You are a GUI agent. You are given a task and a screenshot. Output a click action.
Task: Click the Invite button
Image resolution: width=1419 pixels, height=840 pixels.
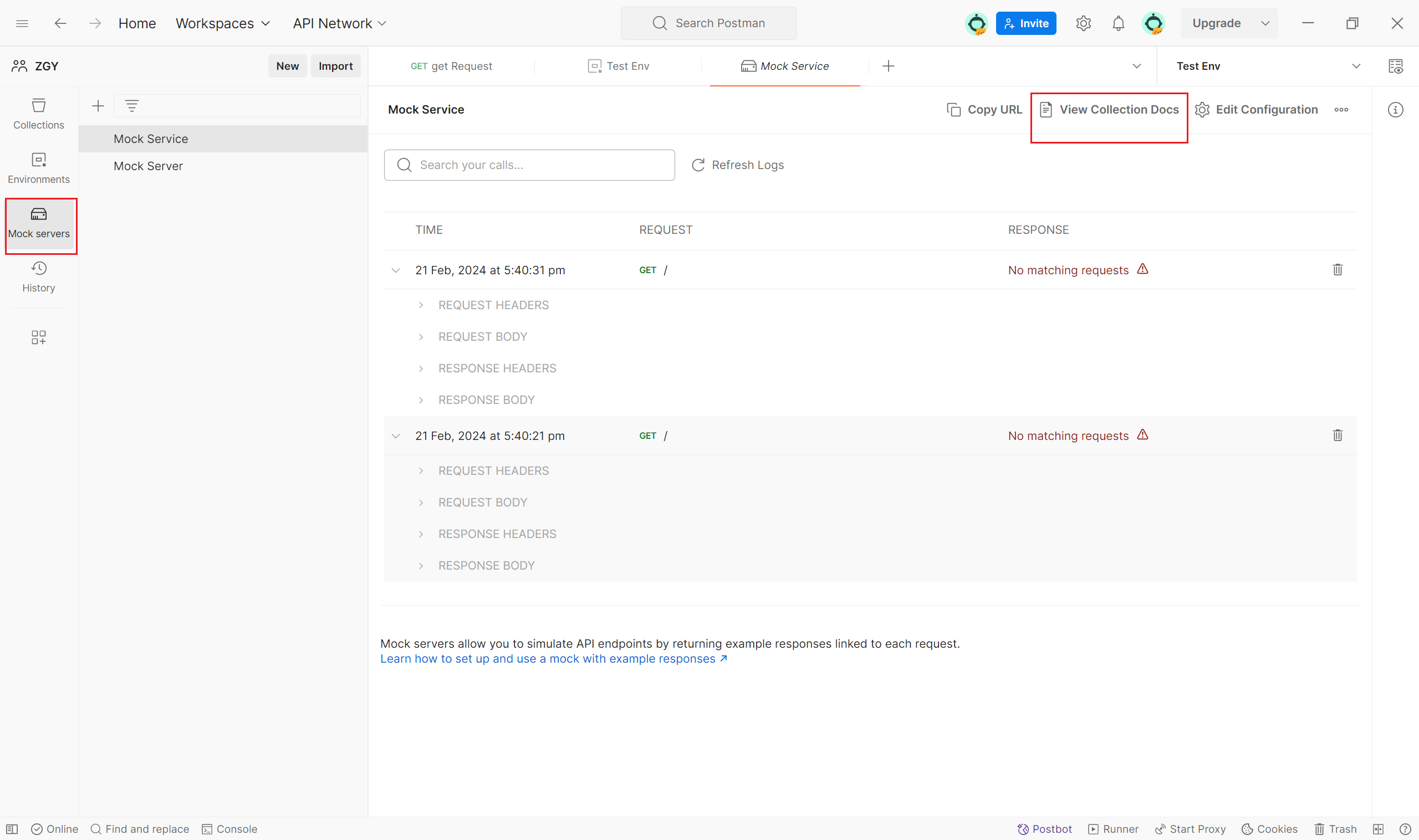coord(1026,23)
